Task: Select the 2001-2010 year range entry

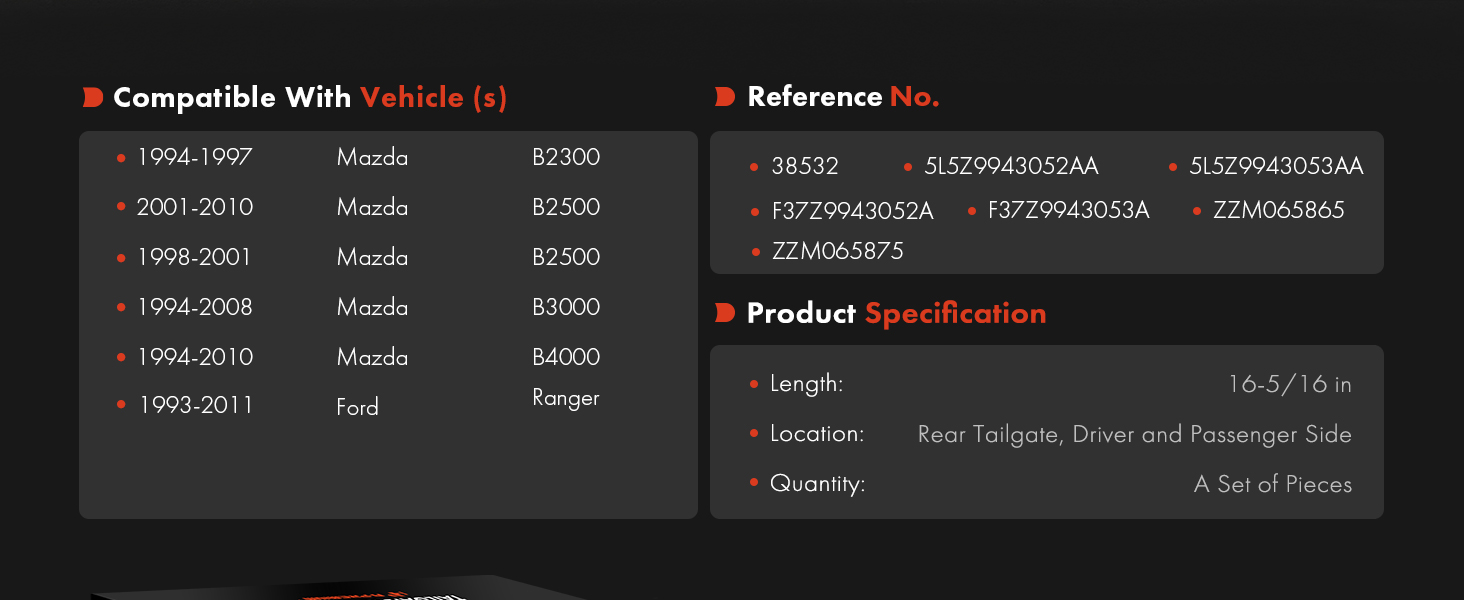Action: [195, 207]
